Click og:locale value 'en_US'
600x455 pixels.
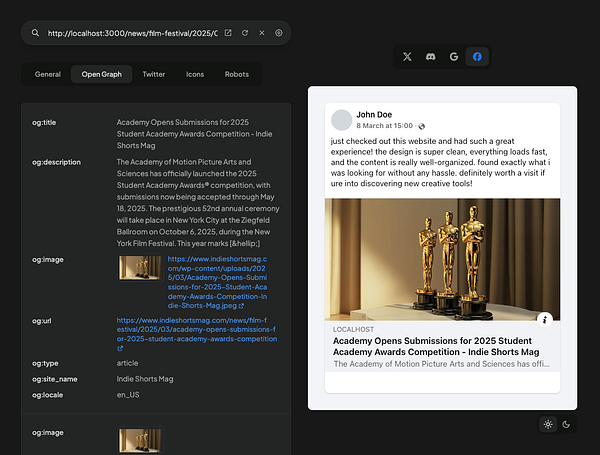tap(128, 395)
